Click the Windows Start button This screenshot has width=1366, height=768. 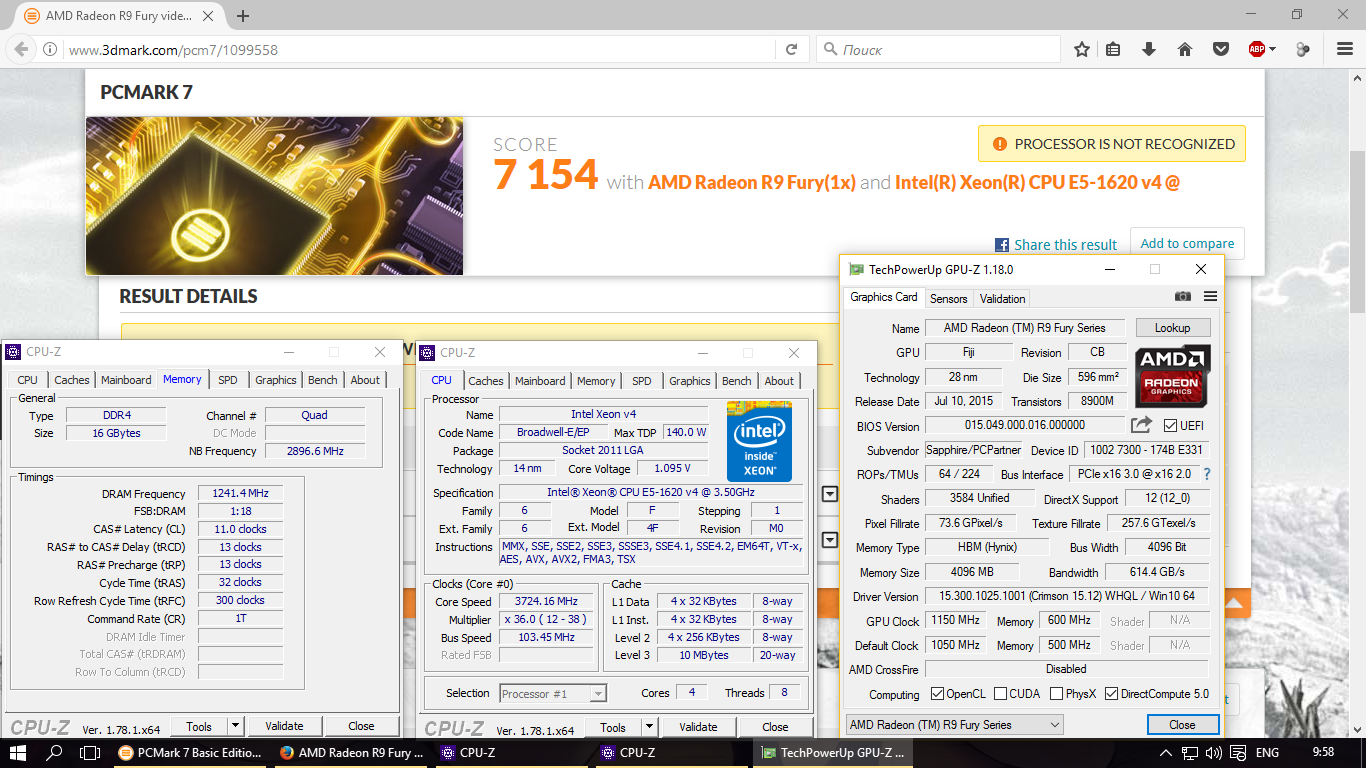tap(19, 753)
